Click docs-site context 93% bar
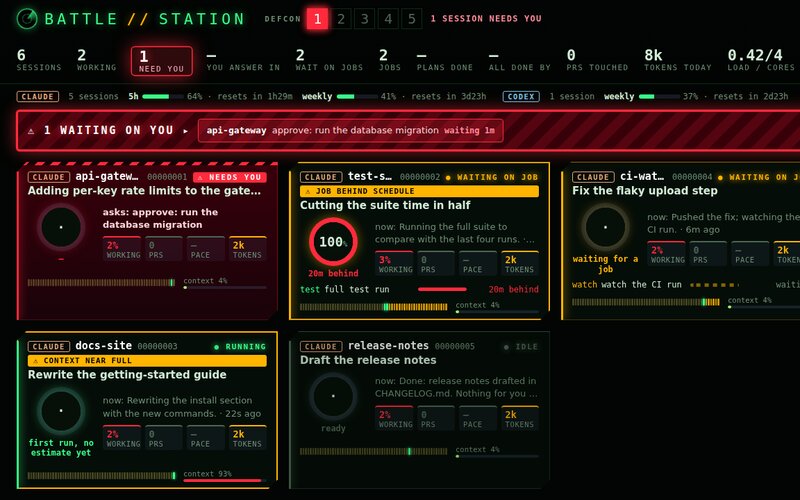 (225, 480)
